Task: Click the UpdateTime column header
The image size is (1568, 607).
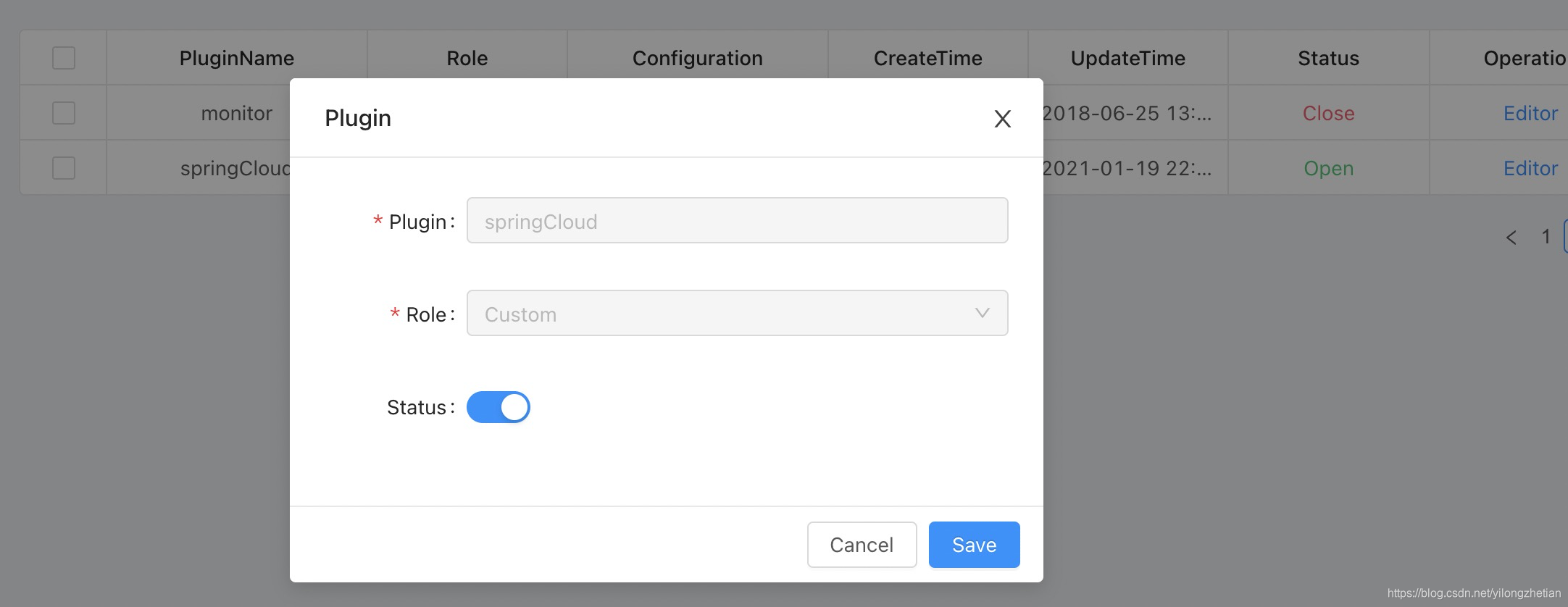Action: pyautogui.click(x=1128, y=58)
